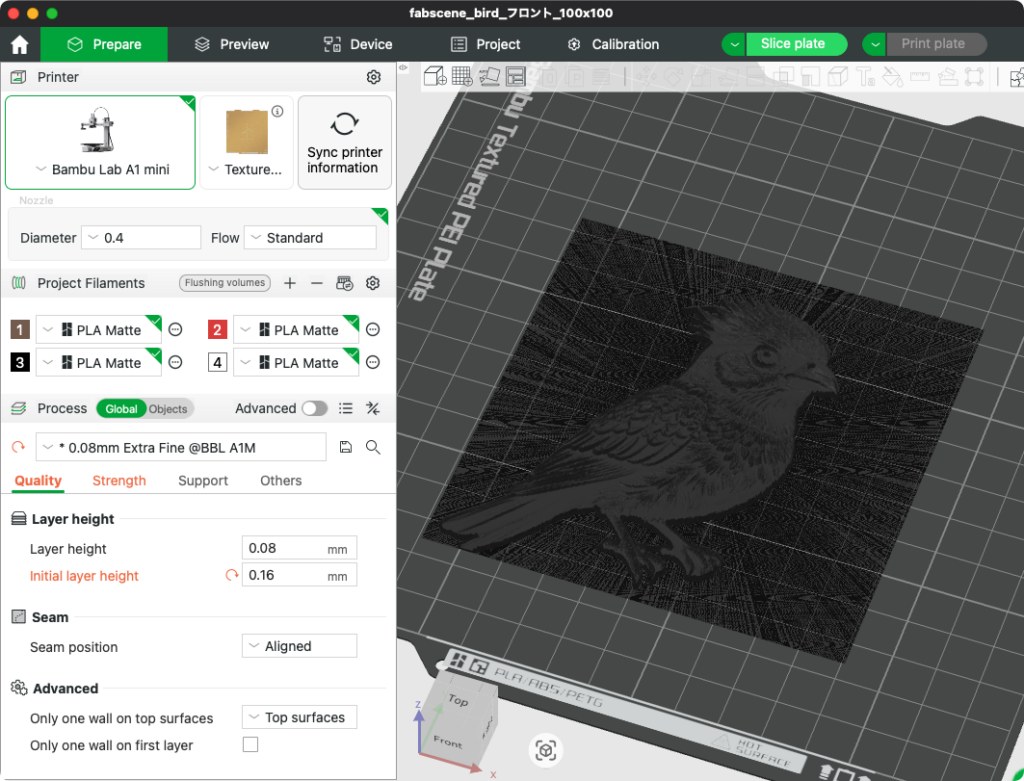
Task: Open filament 4 PLA Matte dropdown
Action: tap(296, 362)
